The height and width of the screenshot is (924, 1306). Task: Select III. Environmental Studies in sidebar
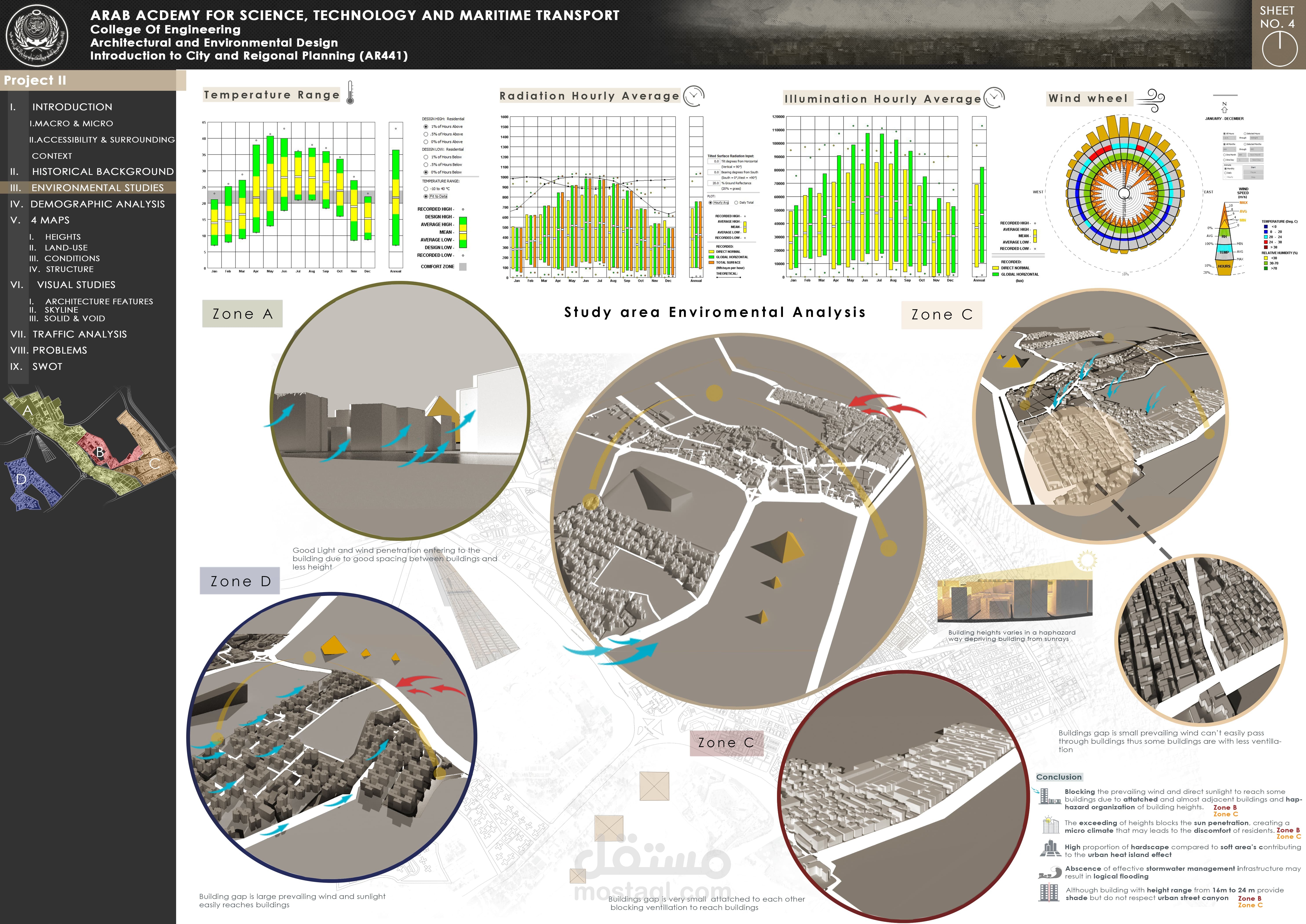click(97, 188)
